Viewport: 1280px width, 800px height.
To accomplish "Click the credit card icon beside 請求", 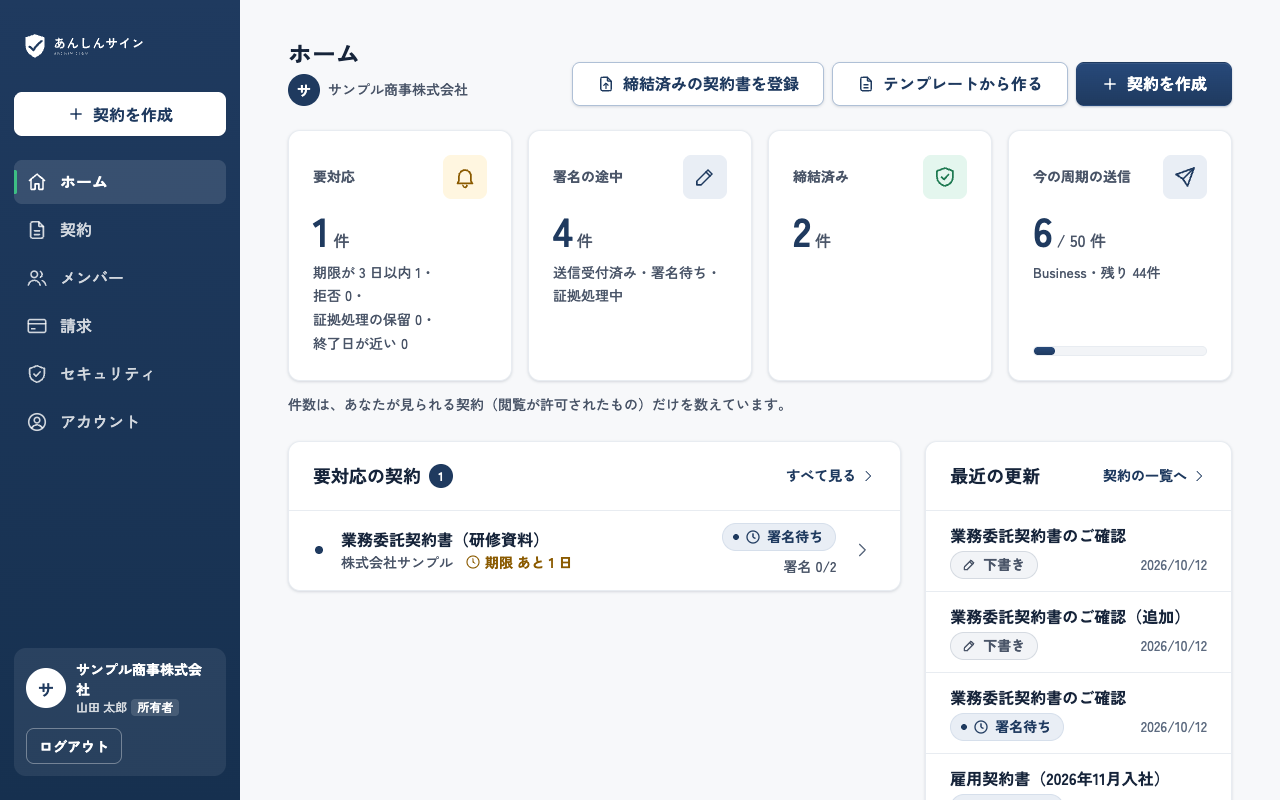I will 37,326.
